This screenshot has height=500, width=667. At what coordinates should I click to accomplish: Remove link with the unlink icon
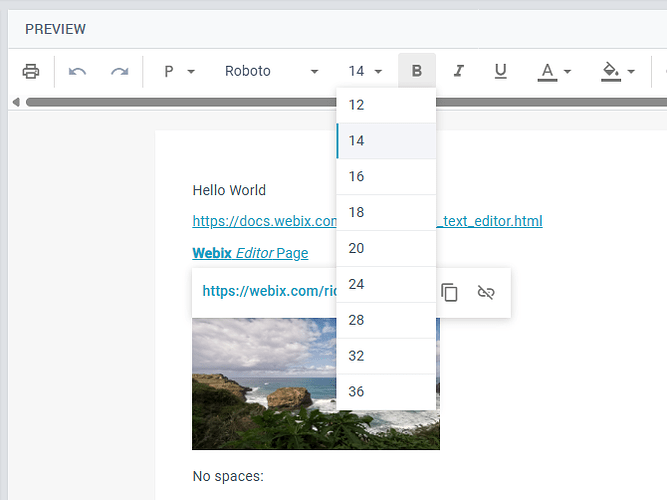coord(486,292)
